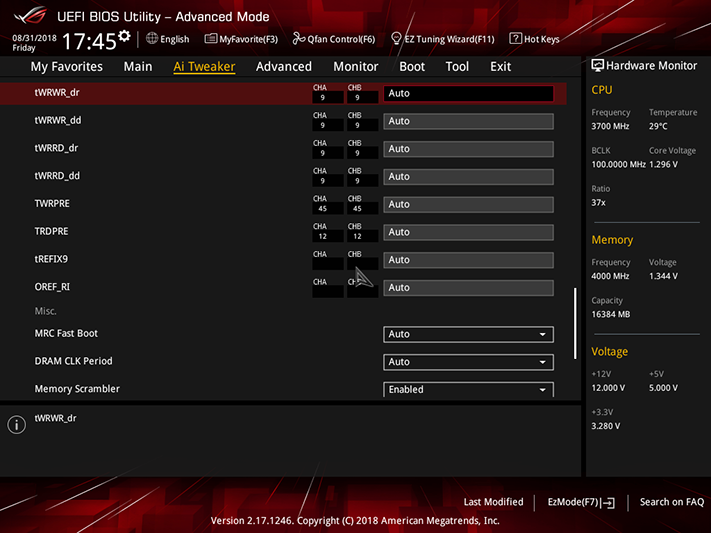Select the tWRRD_dr Auto field
The height and width of the screenshot is (533, 711).
[x=468, y=149]
